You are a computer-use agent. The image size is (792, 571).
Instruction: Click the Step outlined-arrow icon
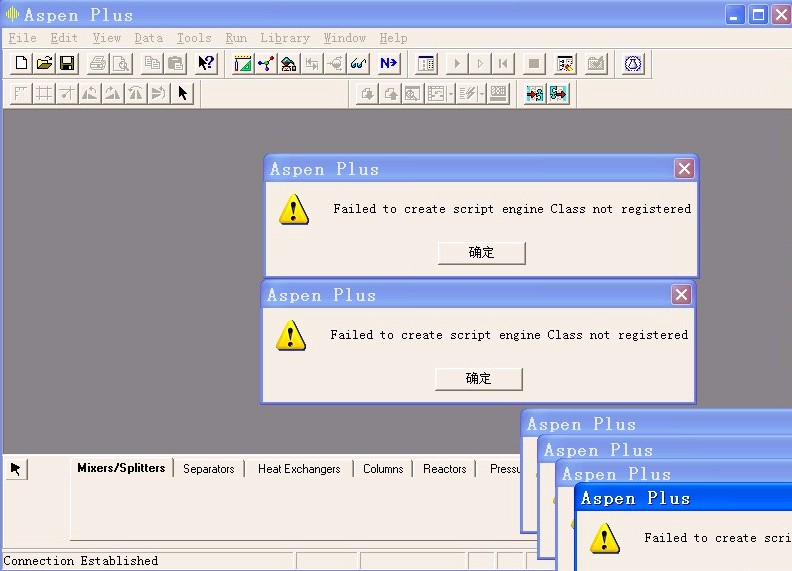click(x=480, y=64)
